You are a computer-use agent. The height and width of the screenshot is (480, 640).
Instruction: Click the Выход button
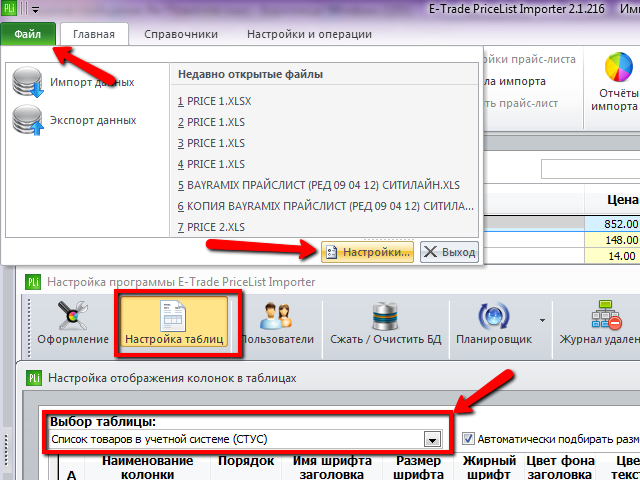[449, 252]
